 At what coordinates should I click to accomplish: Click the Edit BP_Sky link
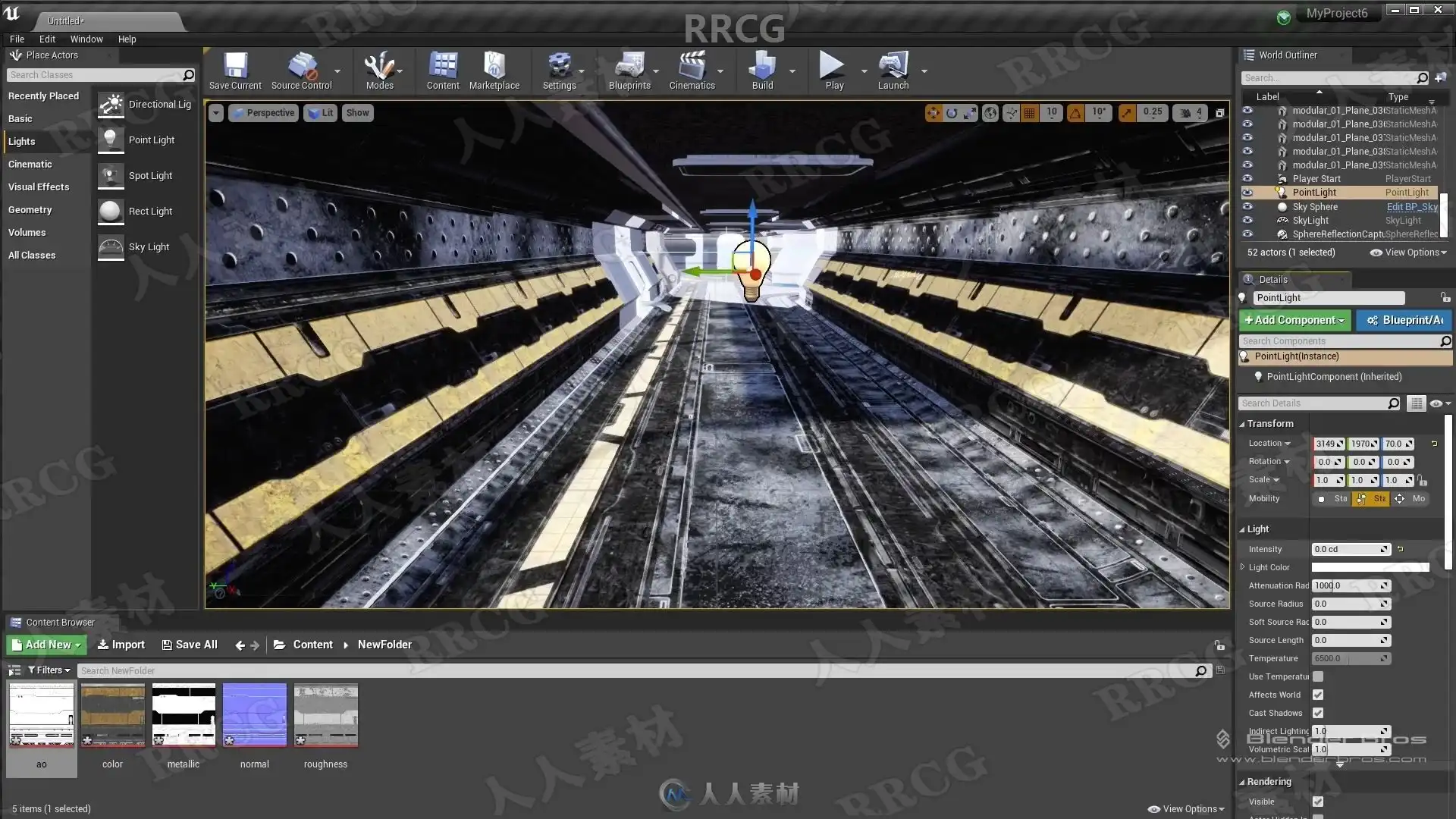1411,207
